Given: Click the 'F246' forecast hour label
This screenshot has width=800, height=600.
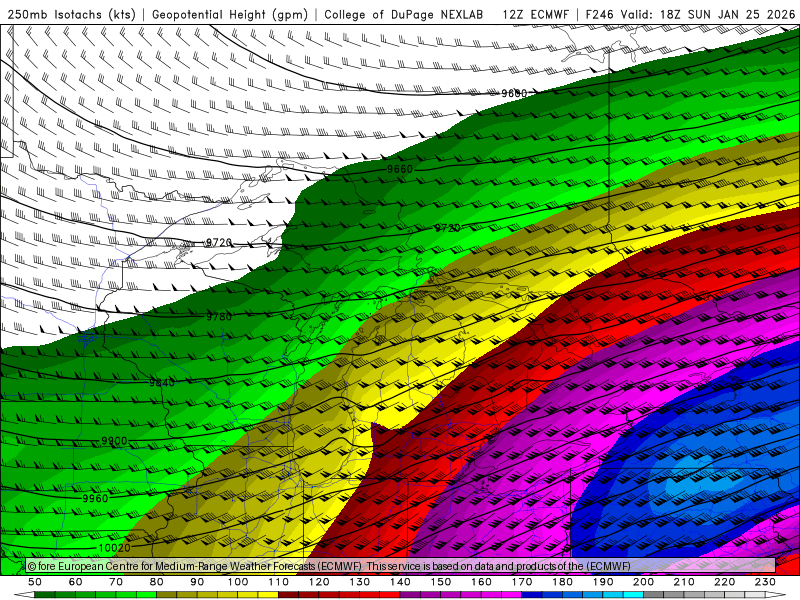Looking at the screenshot, I should pos(599,14).
